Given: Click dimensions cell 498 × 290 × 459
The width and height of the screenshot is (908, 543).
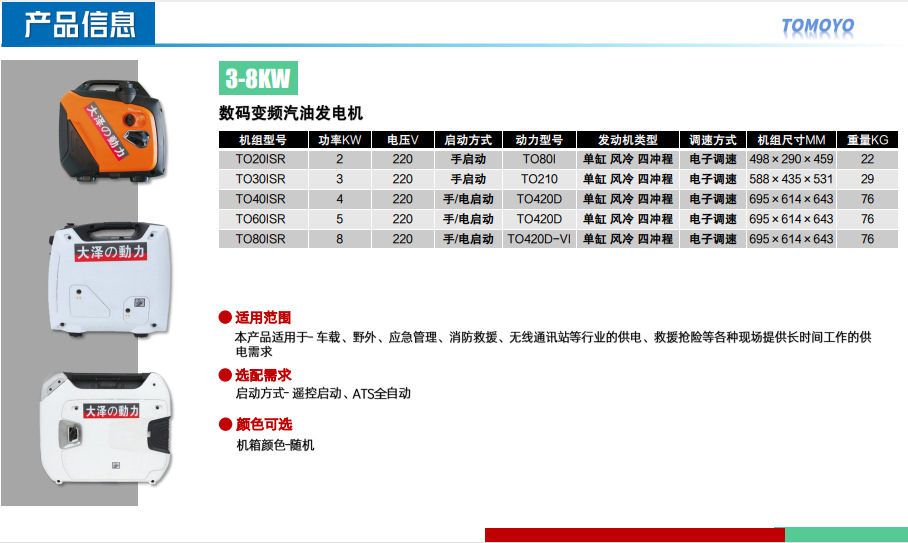Looking at the screenshot, I should (791, 159).
